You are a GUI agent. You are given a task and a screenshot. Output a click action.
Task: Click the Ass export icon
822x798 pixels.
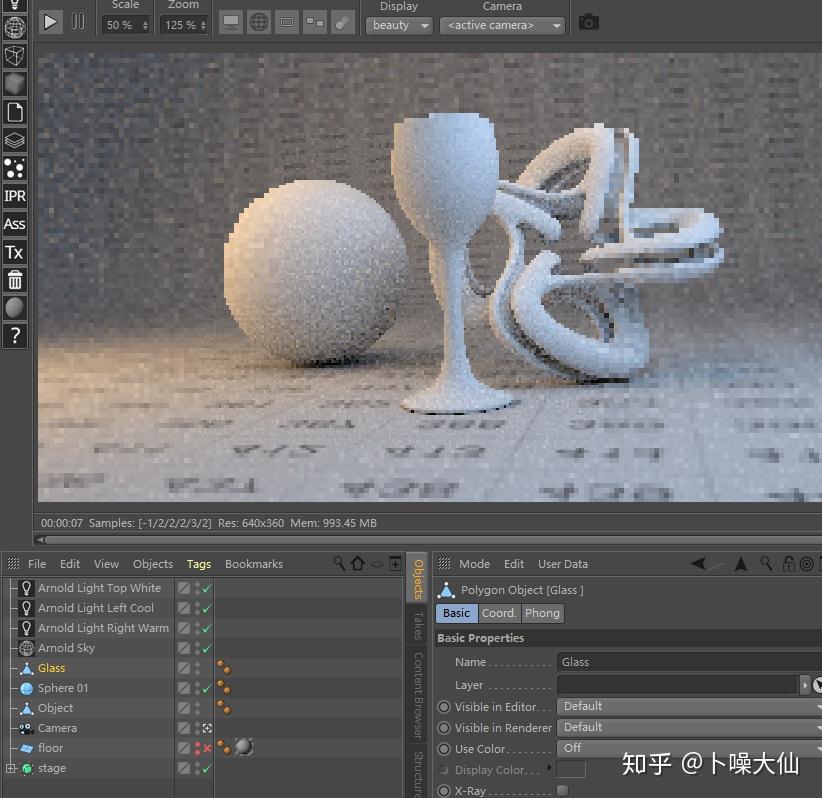[x=14, y=224]
